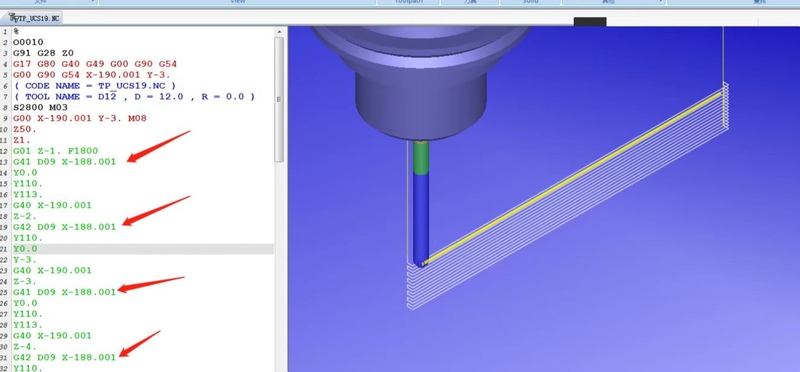Viewport: 800px width, 372px height.
Task: Select the G91 G28 Z0 line
Action: click(43, 53)
